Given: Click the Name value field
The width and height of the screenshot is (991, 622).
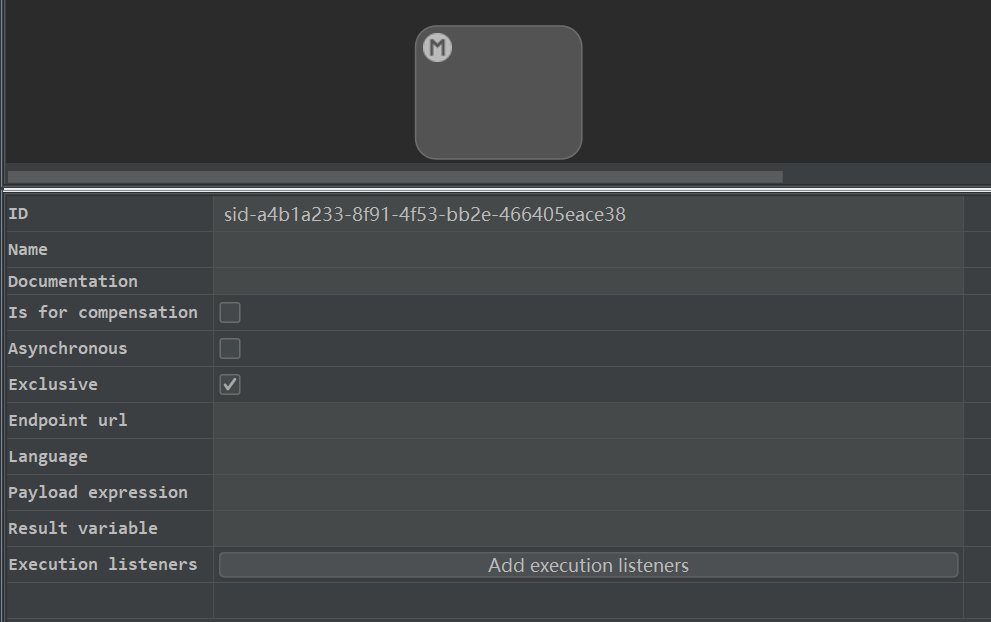Looking at the screenshot, I should 588,250.
